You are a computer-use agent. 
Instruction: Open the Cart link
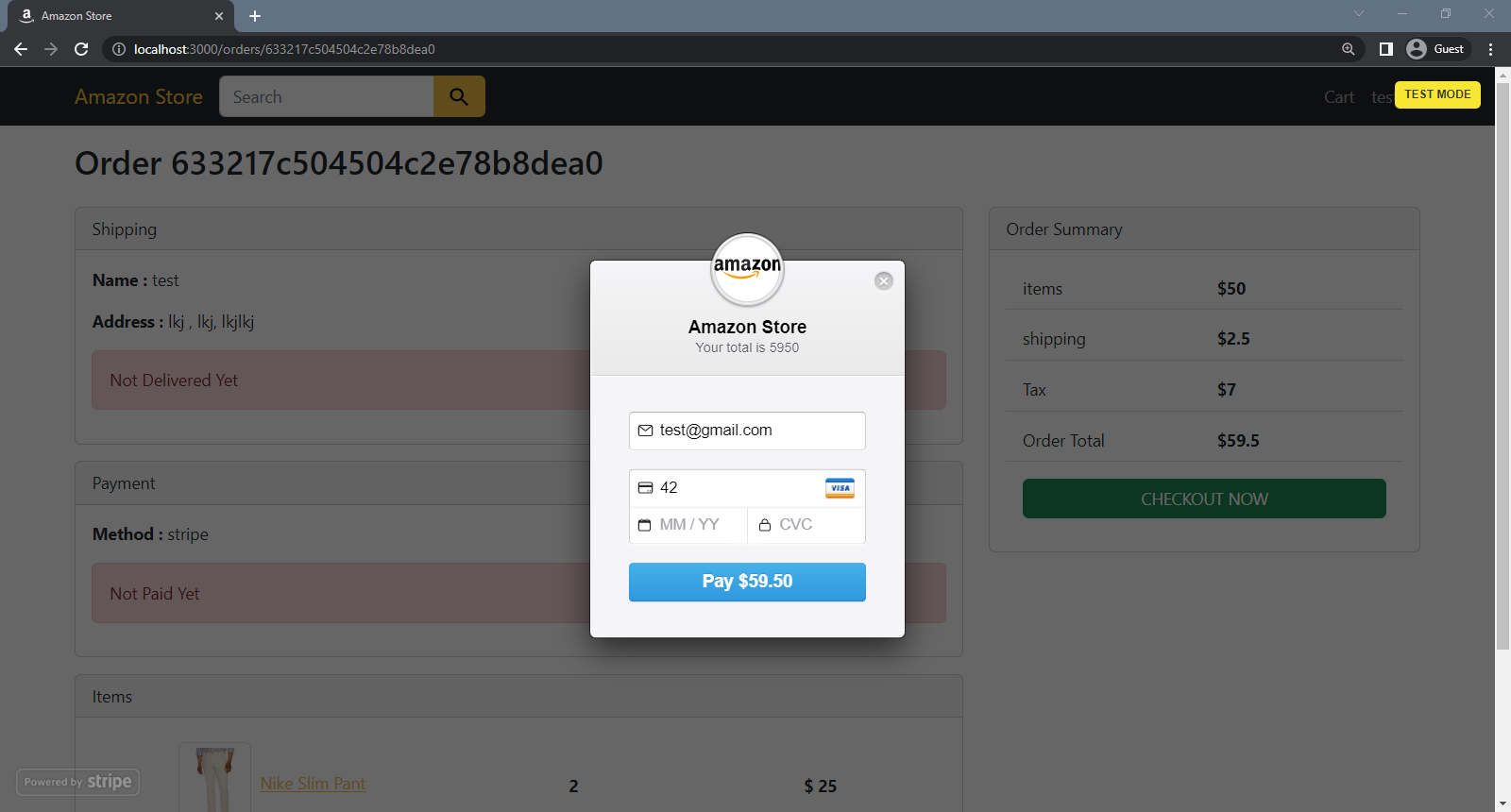(x=1339, y=96)
